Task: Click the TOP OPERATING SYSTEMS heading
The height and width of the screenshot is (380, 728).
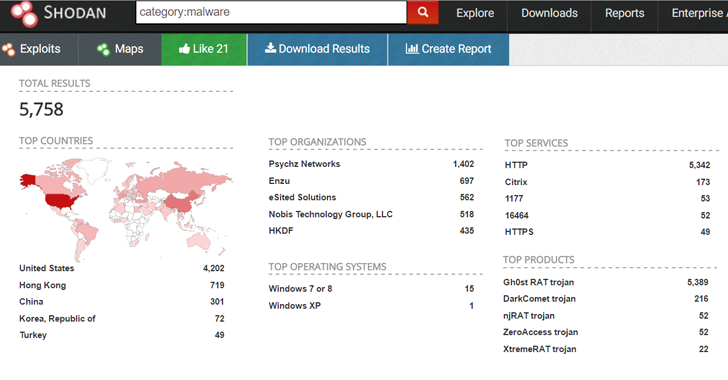Action: tap(327, 267)
